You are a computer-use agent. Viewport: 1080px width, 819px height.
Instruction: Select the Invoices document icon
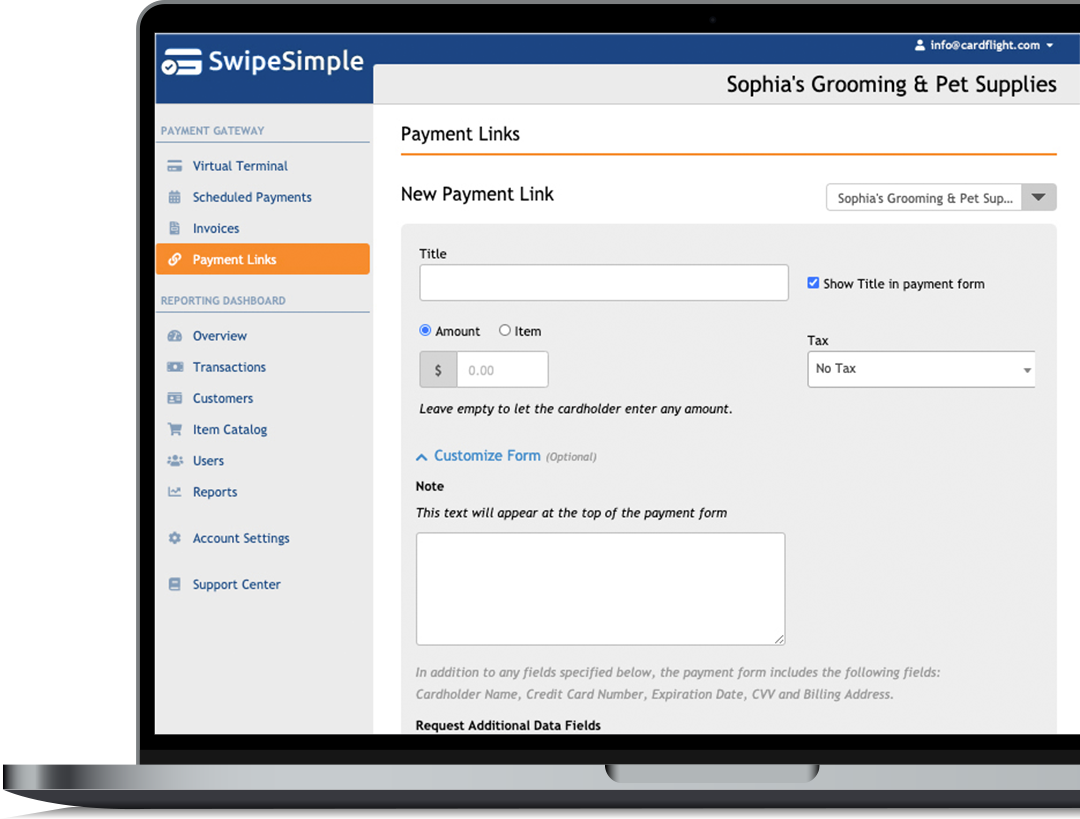175,228
